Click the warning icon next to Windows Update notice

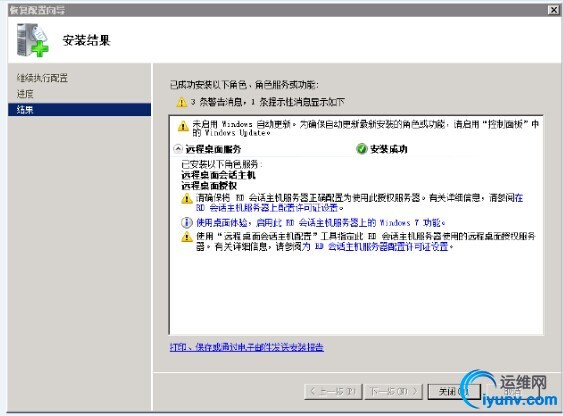(183, 126)
